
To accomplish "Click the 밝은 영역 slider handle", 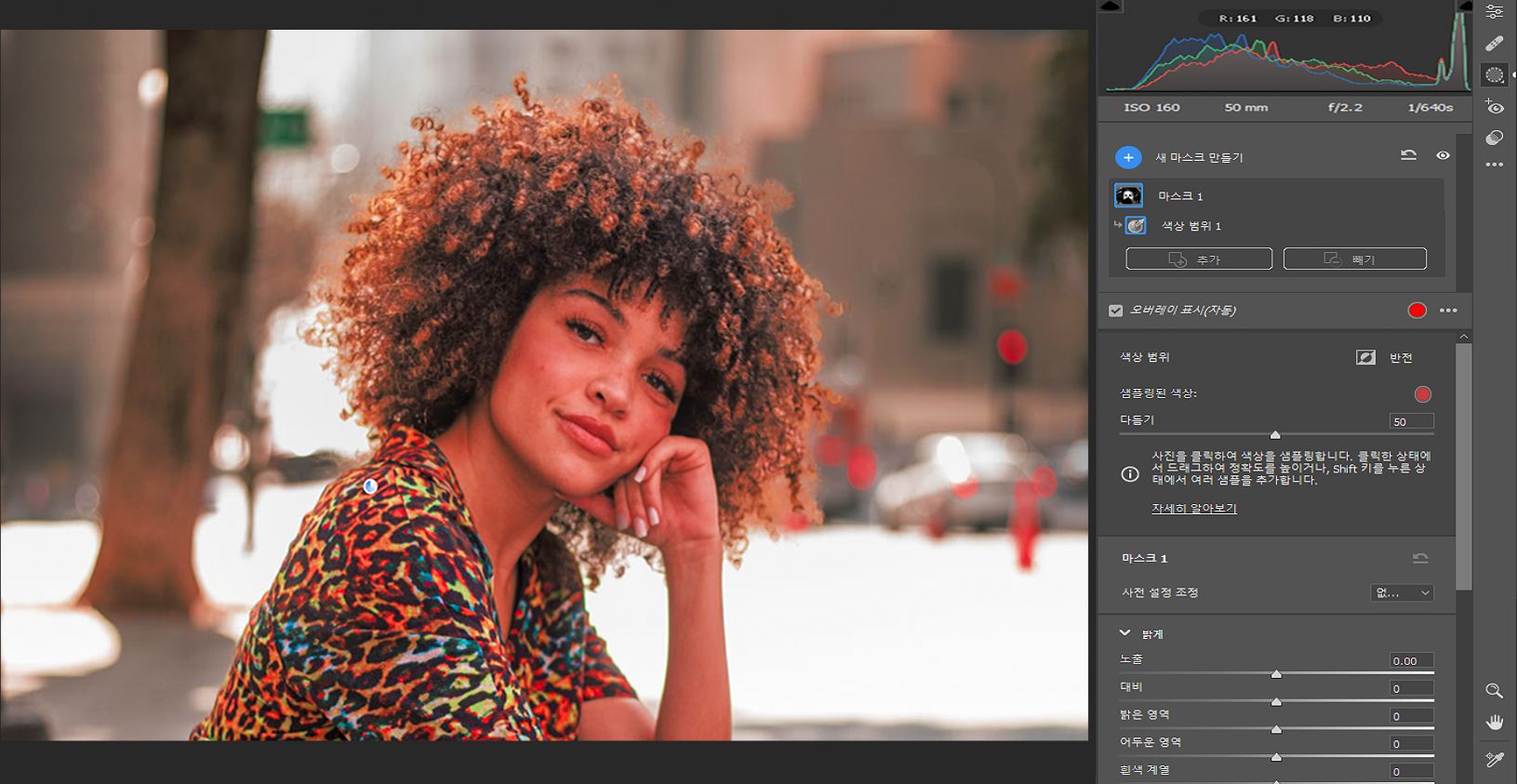I will coord(1276,729).
